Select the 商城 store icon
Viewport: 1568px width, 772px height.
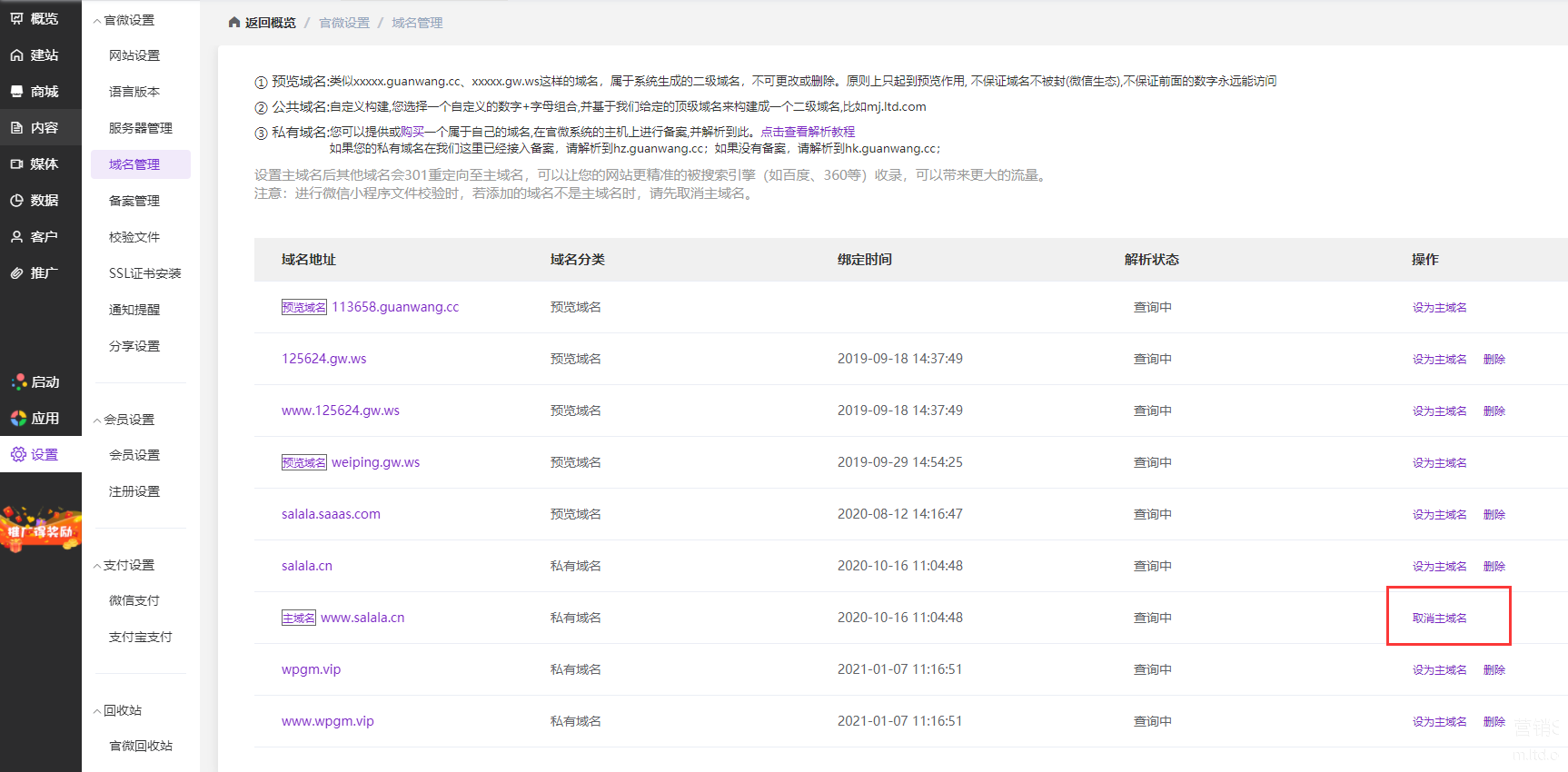click(17, 92)
